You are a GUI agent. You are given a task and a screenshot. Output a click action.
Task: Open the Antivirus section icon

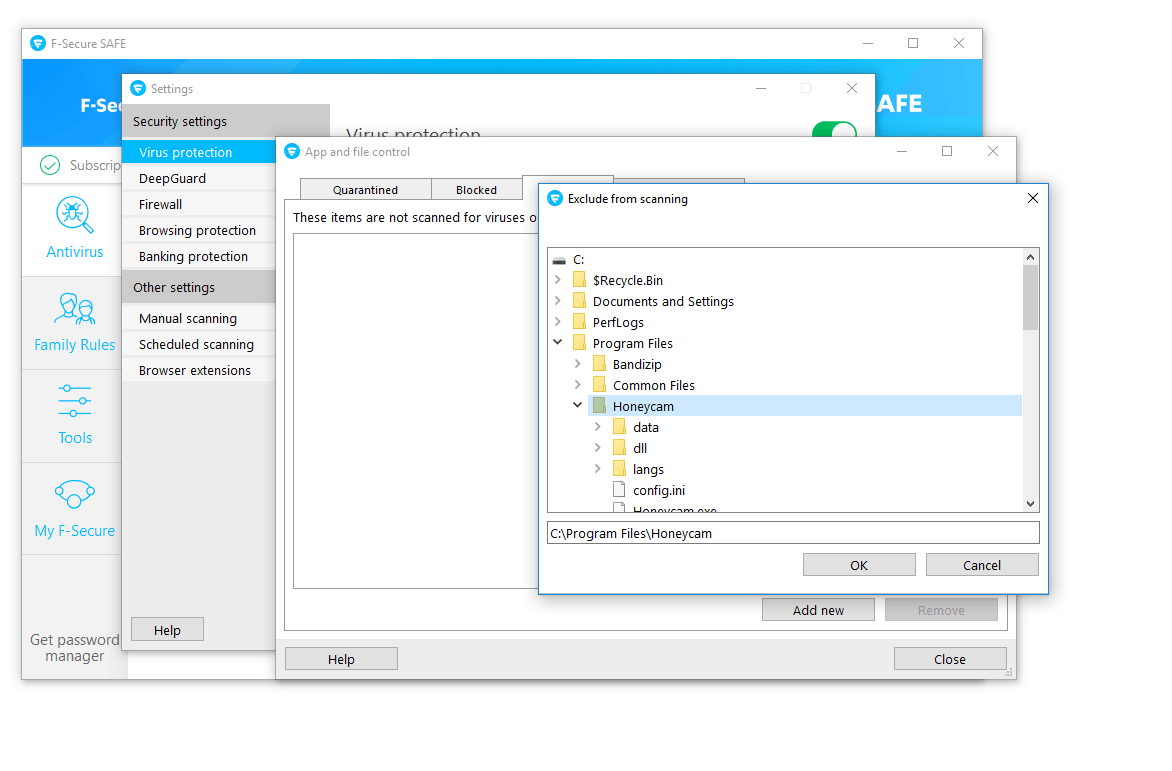75,214
